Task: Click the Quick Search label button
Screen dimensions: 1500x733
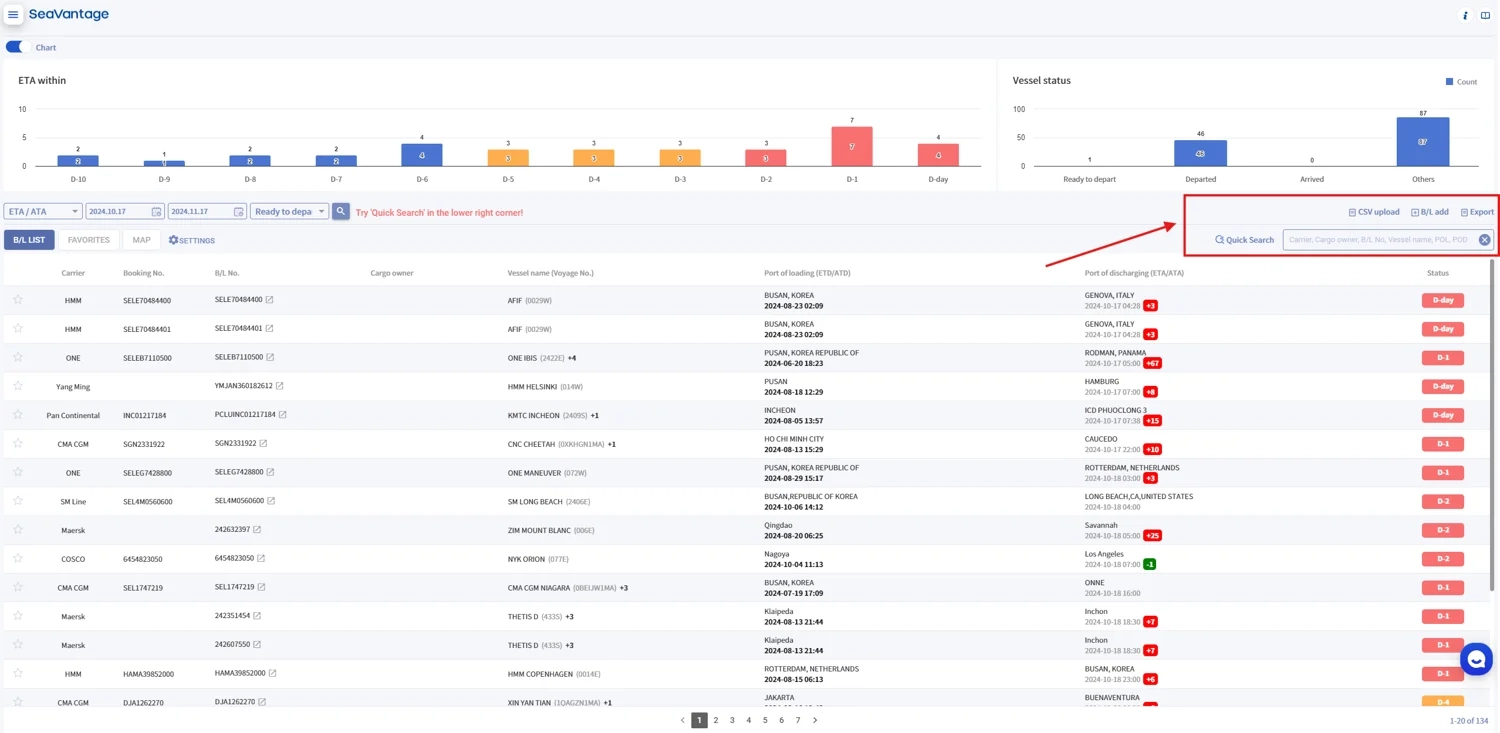Action: pos(1244,240)
